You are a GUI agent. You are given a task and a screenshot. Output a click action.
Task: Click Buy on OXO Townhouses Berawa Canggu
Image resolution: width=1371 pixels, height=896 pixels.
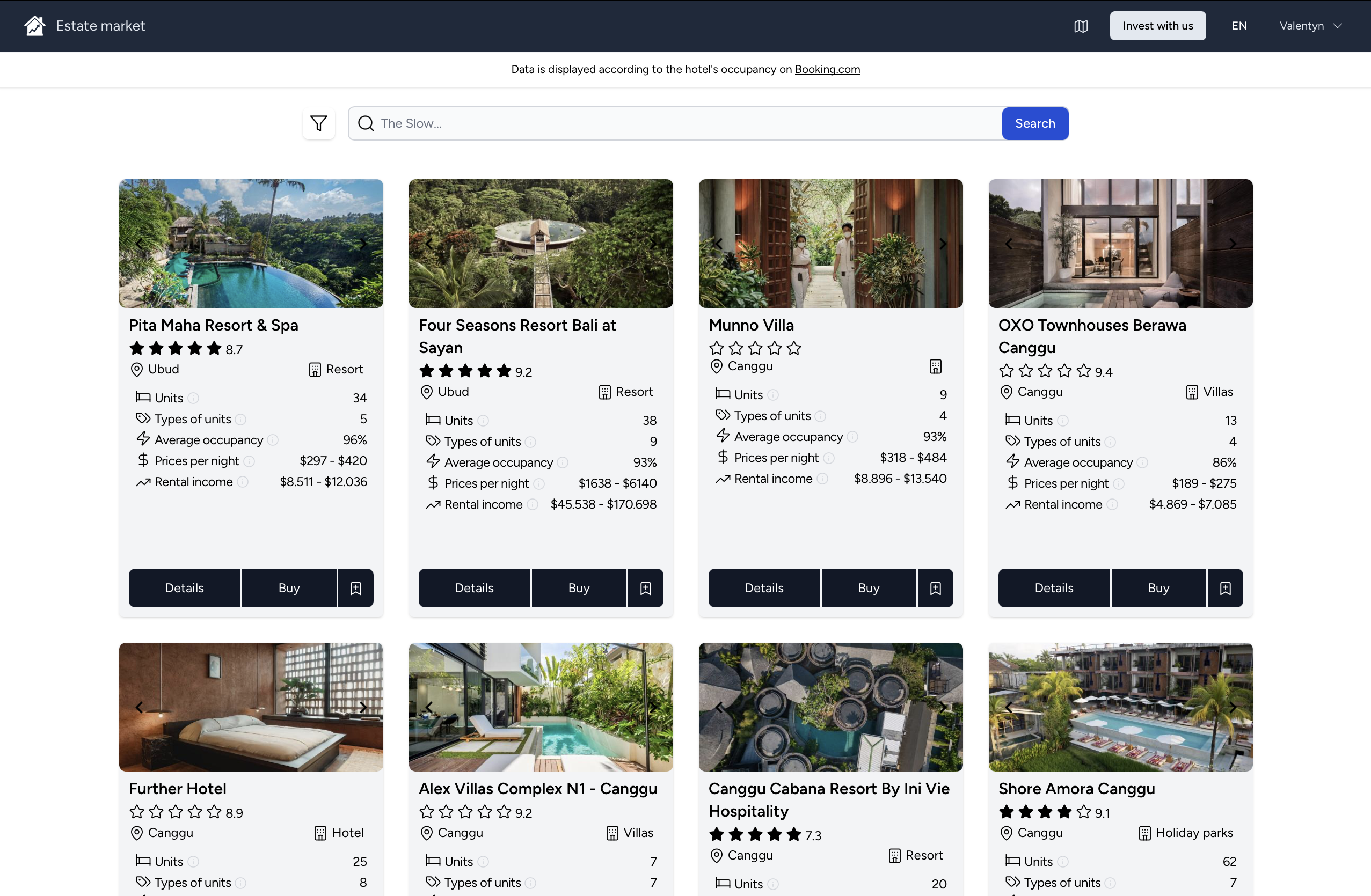click(x=1158, y=588)
